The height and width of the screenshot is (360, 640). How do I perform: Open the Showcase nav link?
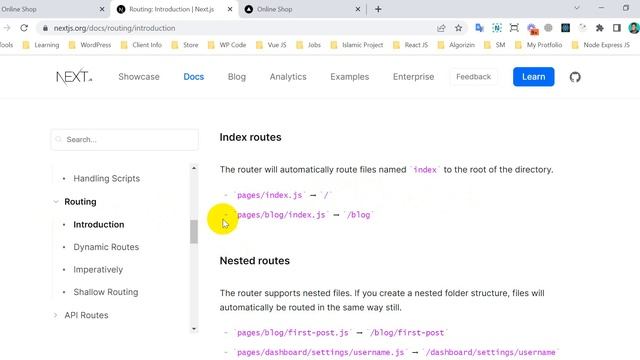(139, 77)
